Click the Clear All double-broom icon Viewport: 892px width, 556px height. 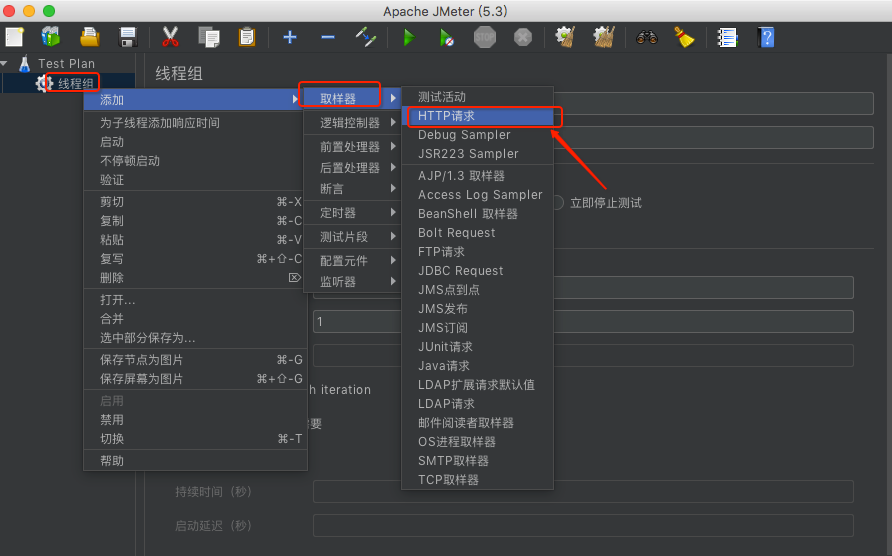(603, 37)
